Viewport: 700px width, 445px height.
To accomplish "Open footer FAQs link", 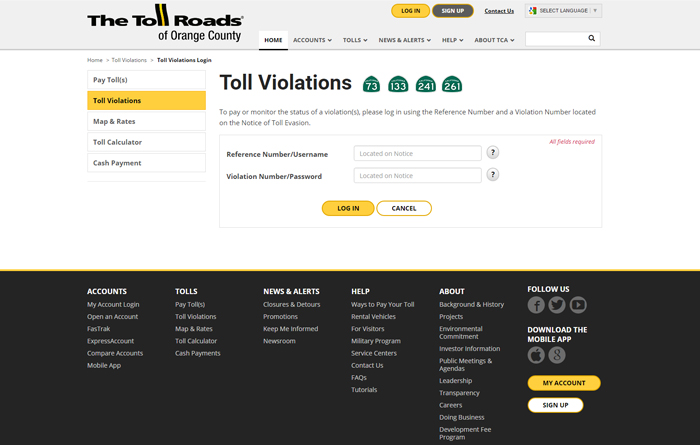I will 358,378.
